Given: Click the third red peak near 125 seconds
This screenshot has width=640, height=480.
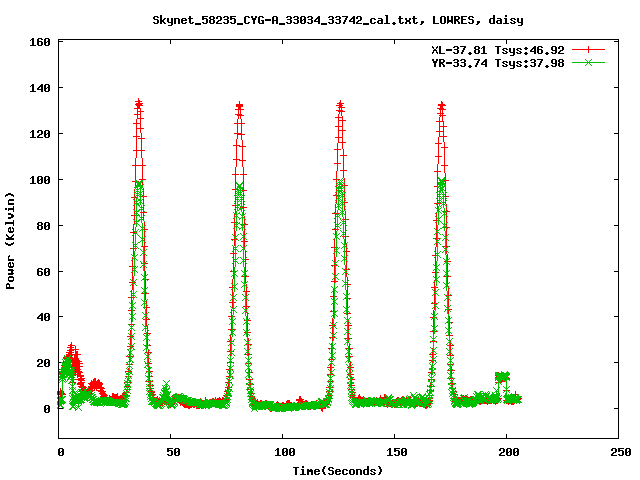Looking at the screenshot, I should tap(340, 106).
